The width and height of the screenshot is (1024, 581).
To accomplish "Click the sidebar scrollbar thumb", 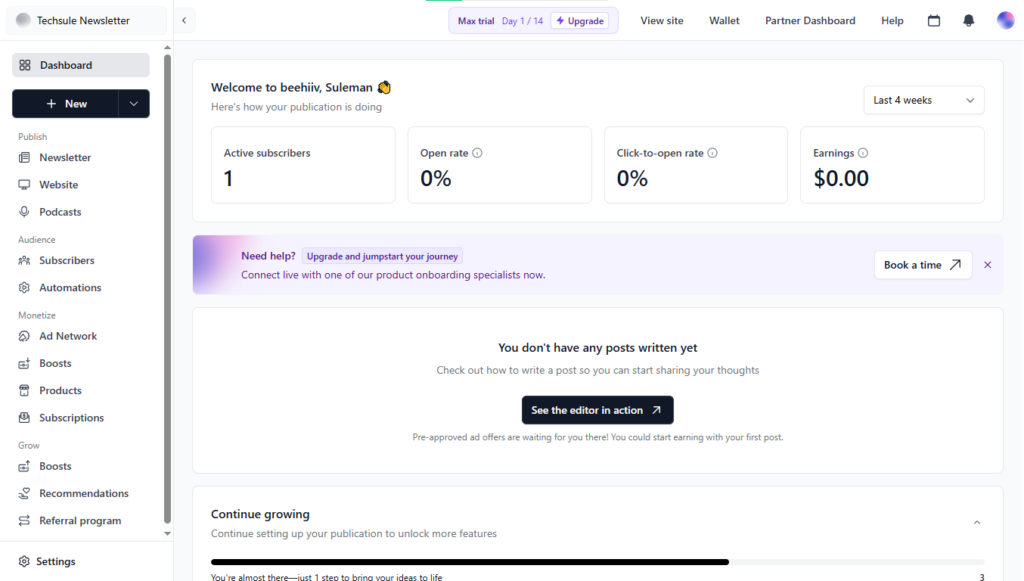I will 167,289.
